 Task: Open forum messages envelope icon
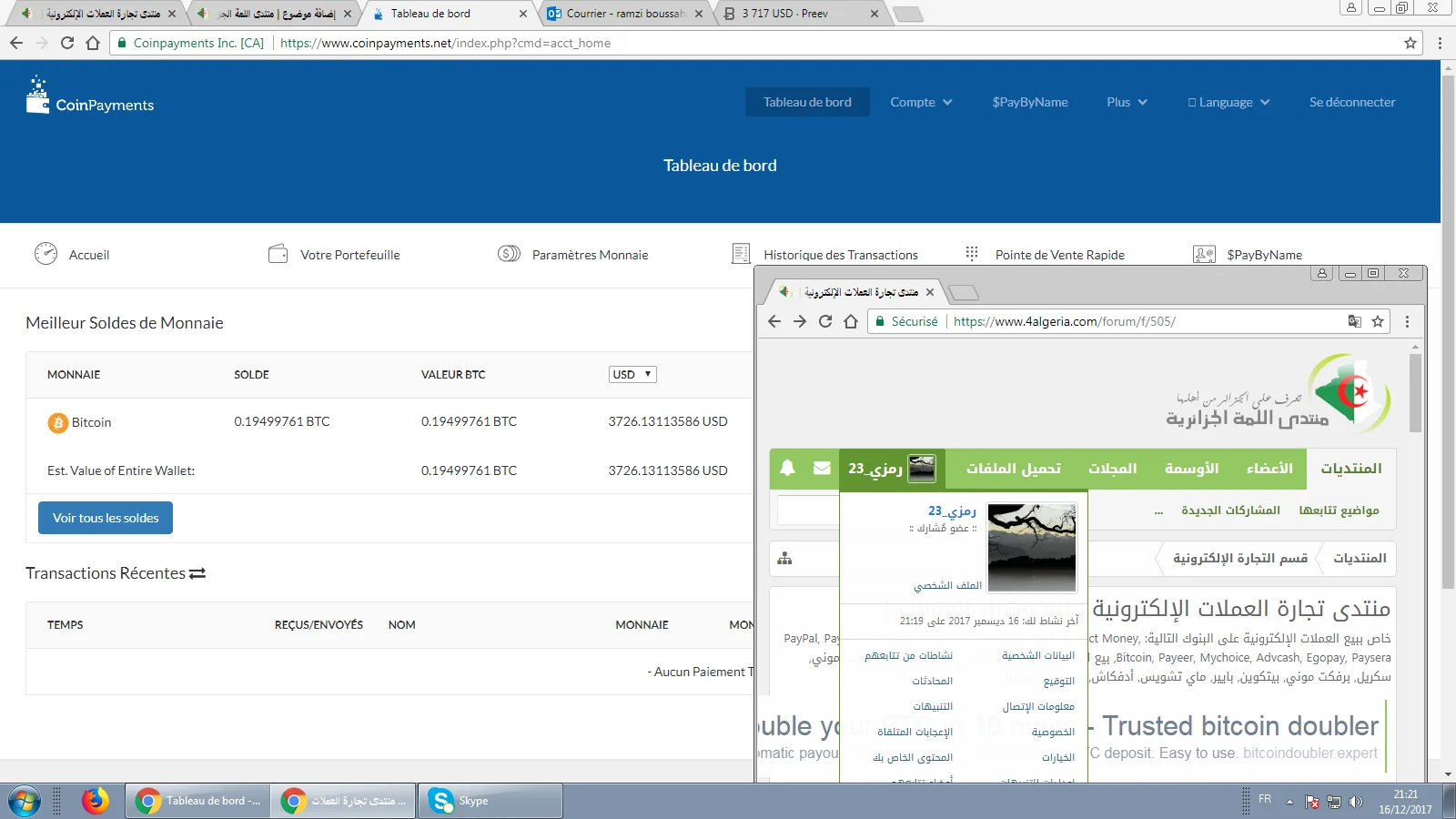pyautogui.click(x=822, y=468)
